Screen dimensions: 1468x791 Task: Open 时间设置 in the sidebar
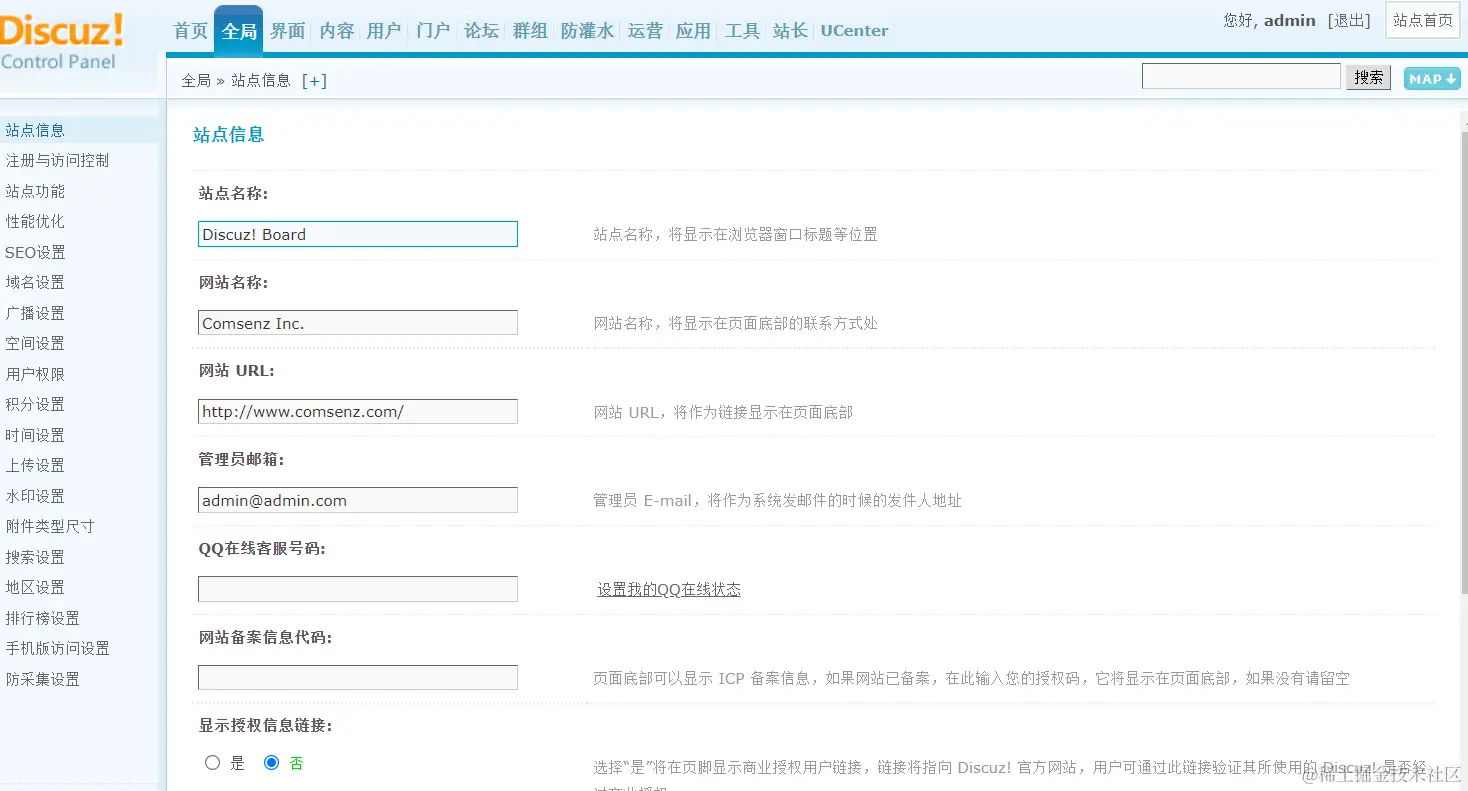pos(35,435)
